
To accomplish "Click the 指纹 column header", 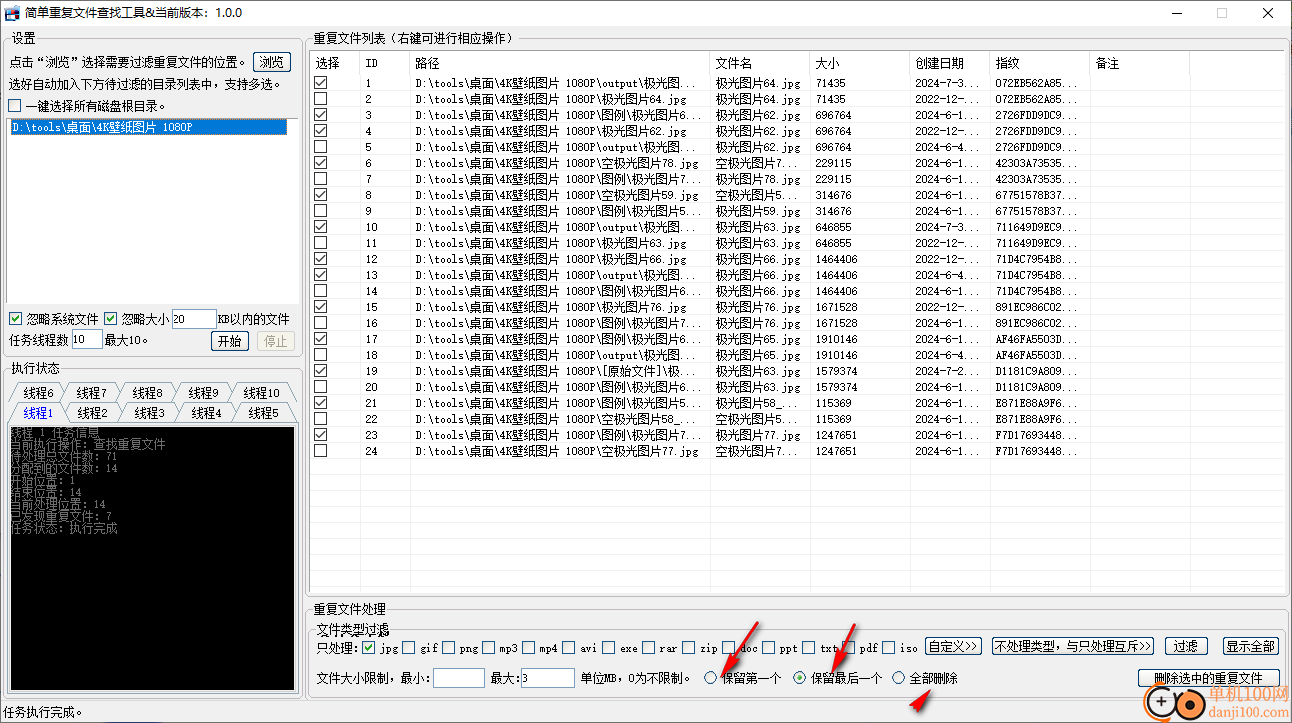I will [x=1040, y=63].
